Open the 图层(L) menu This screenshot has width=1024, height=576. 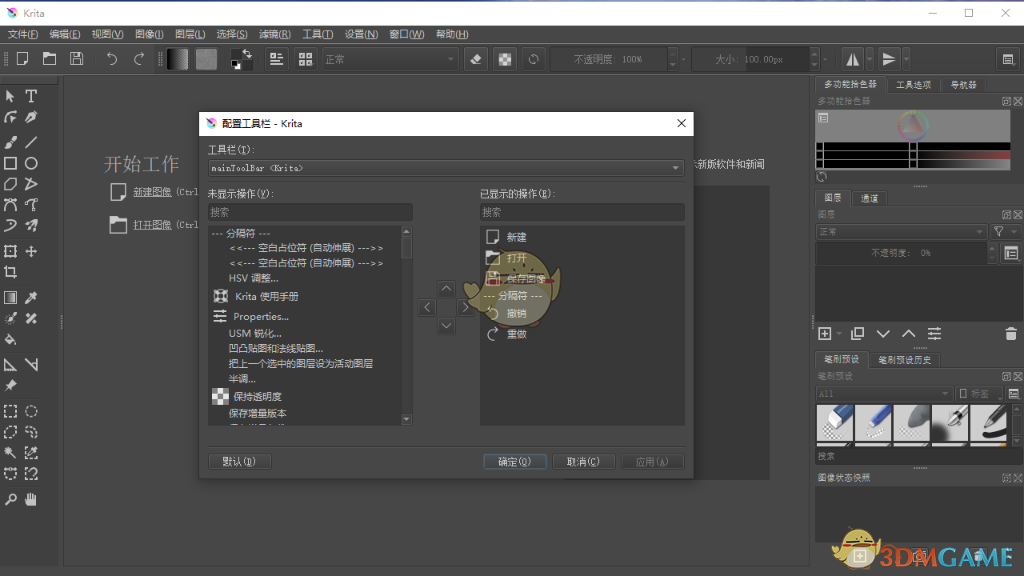coord(190,34)
